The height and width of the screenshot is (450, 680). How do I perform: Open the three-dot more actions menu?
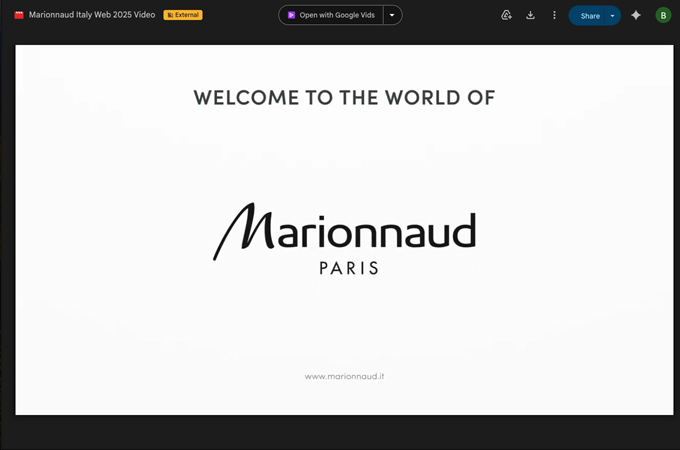(x=554, y=15)
